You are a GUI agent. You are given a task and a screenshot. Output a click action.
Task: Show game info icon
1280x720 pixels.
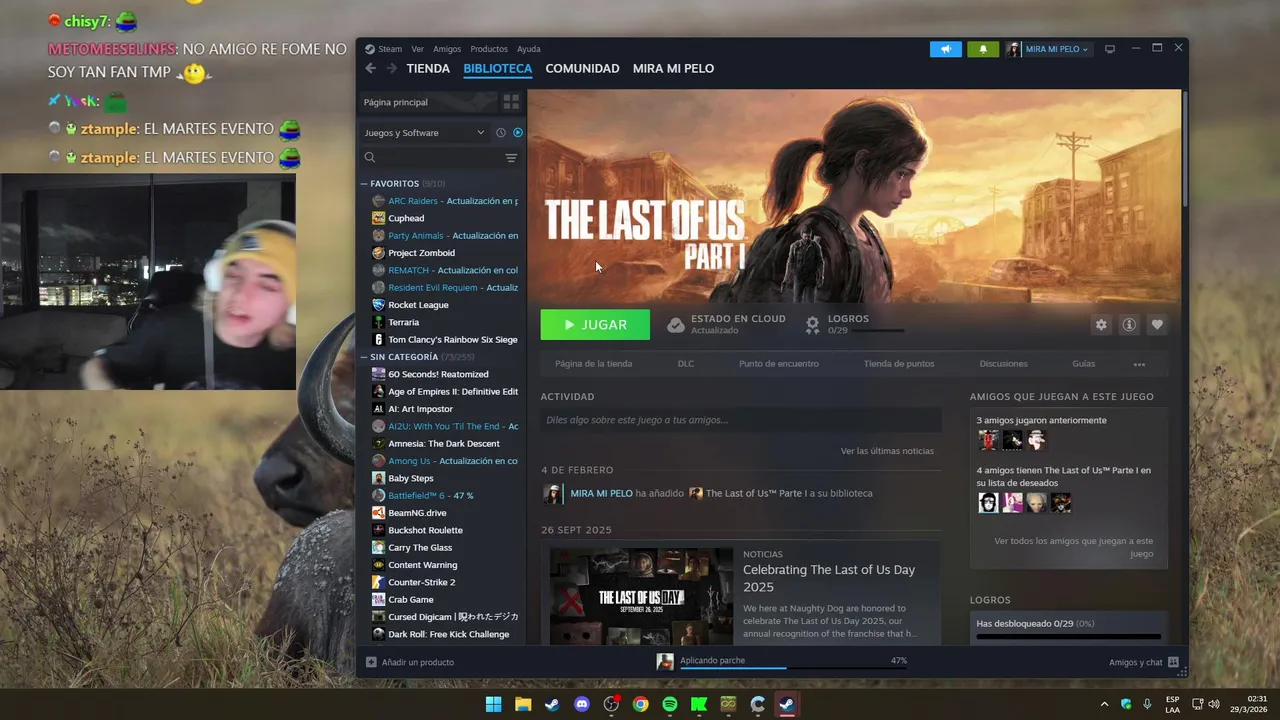pyautogui.click(x=1129, y=325)
